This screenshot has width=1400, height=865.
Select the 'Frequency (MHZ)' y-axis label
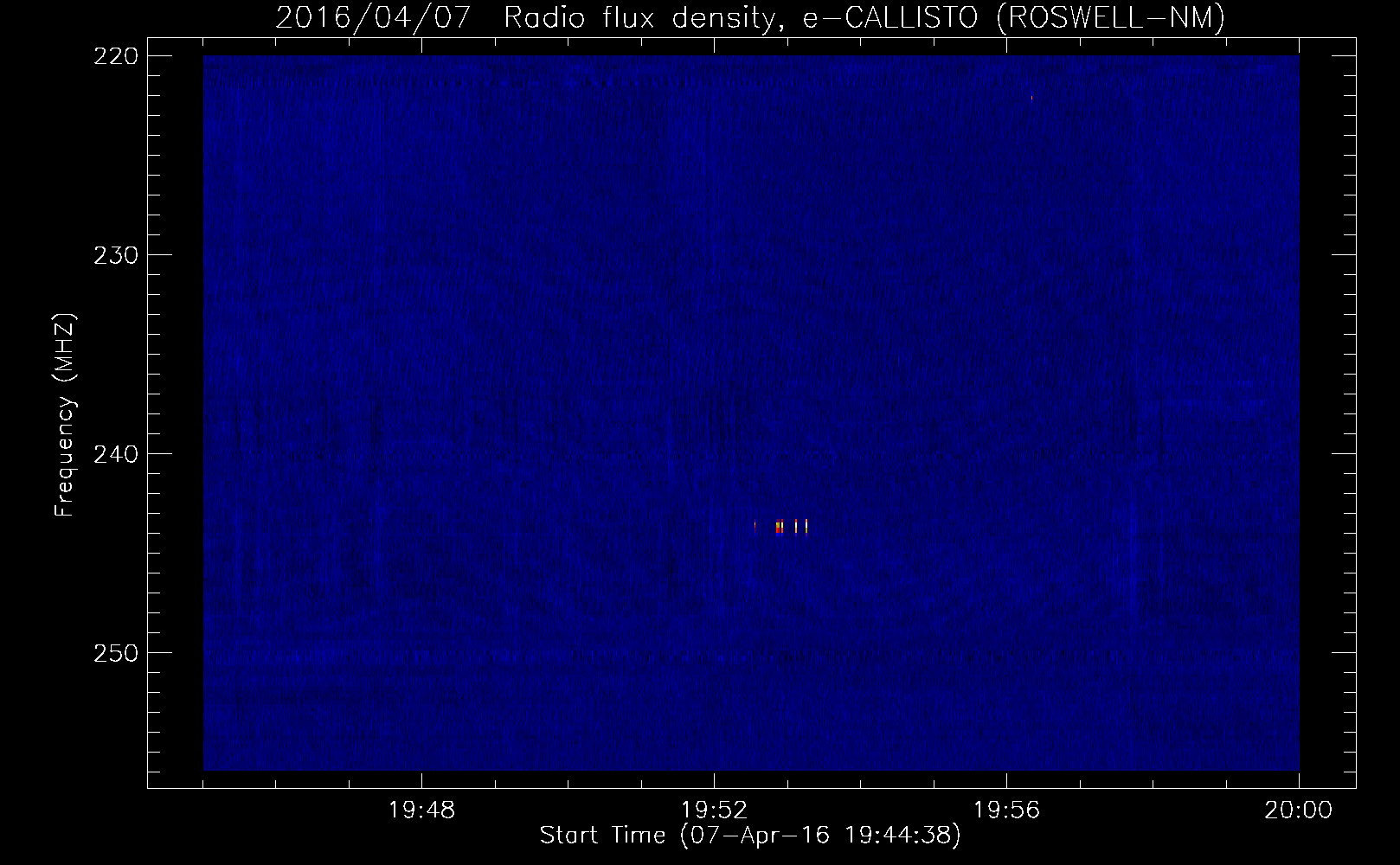coord(65,415)
